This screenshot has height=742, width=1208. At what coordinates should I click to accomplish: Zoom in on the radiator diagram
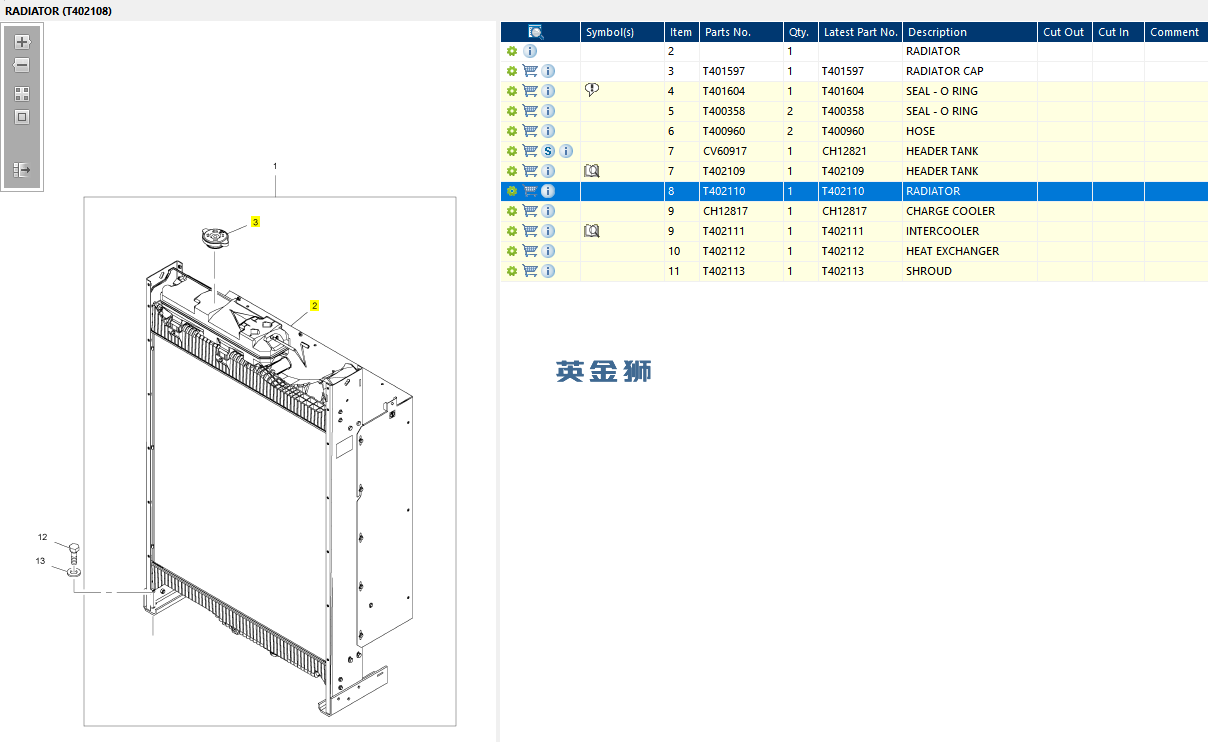coord(22,42)
